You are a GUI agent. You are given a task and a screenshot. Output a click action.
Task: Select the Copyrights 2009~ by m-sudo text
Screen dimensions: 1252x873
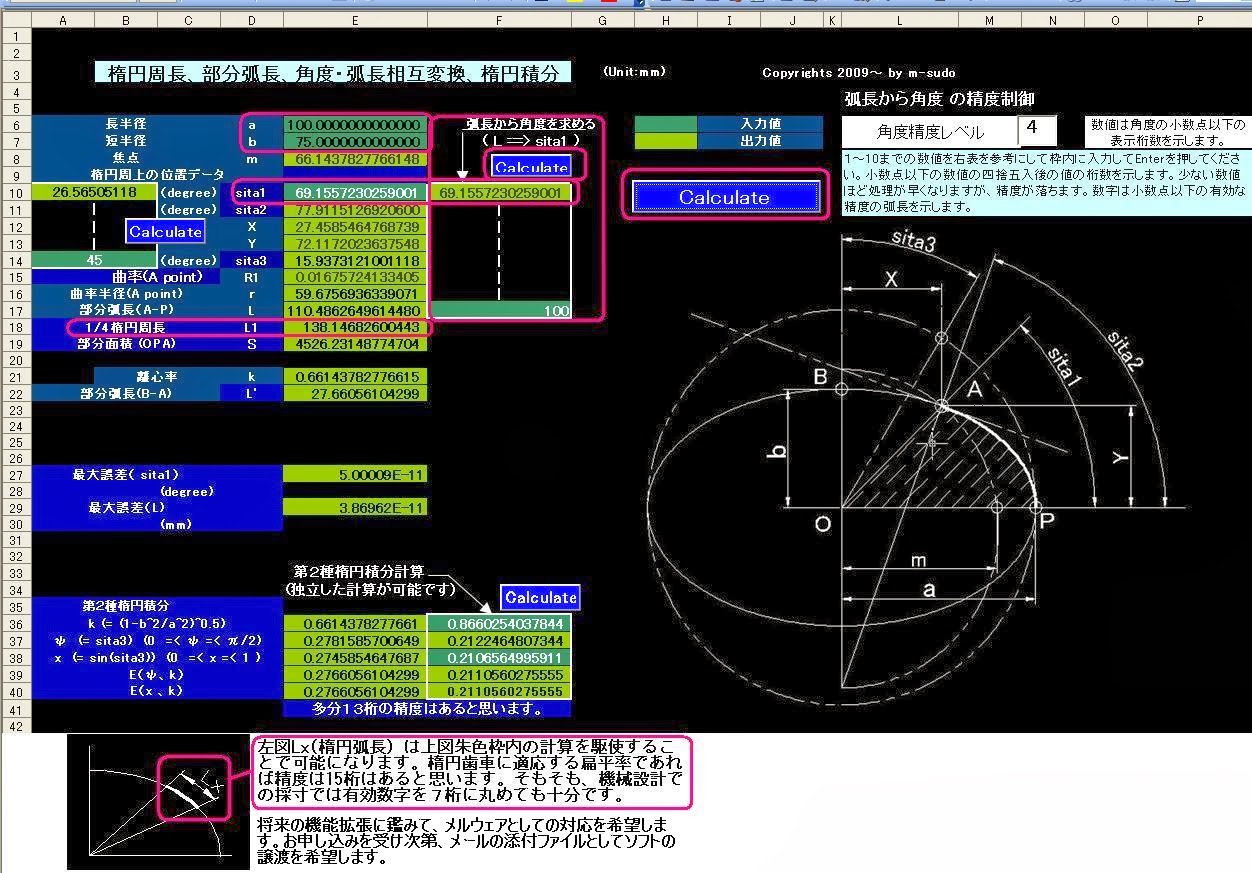[858, 73]
